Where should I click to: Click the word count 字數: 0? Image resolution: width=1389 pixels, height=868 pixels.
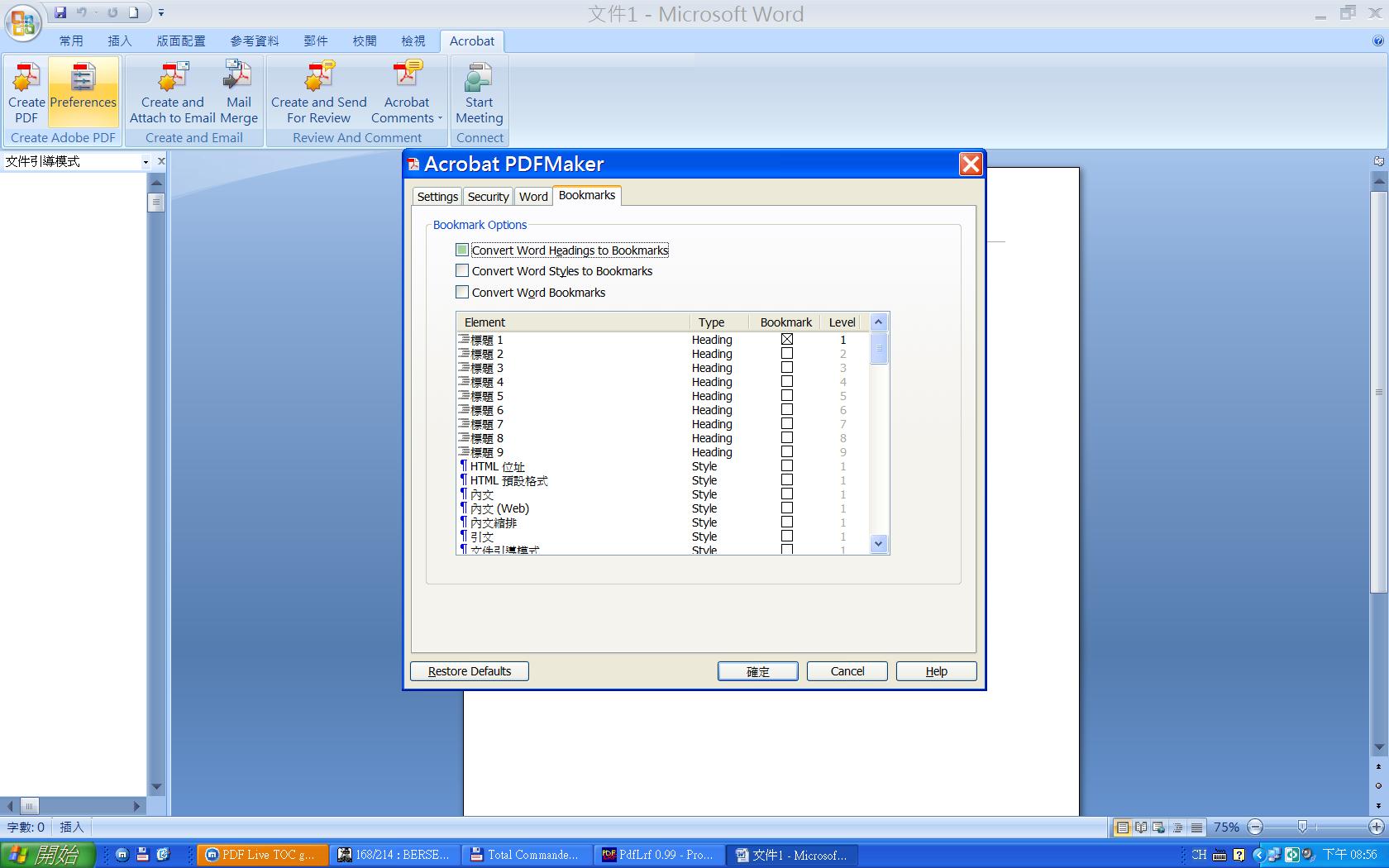click(x=26, y=827)
